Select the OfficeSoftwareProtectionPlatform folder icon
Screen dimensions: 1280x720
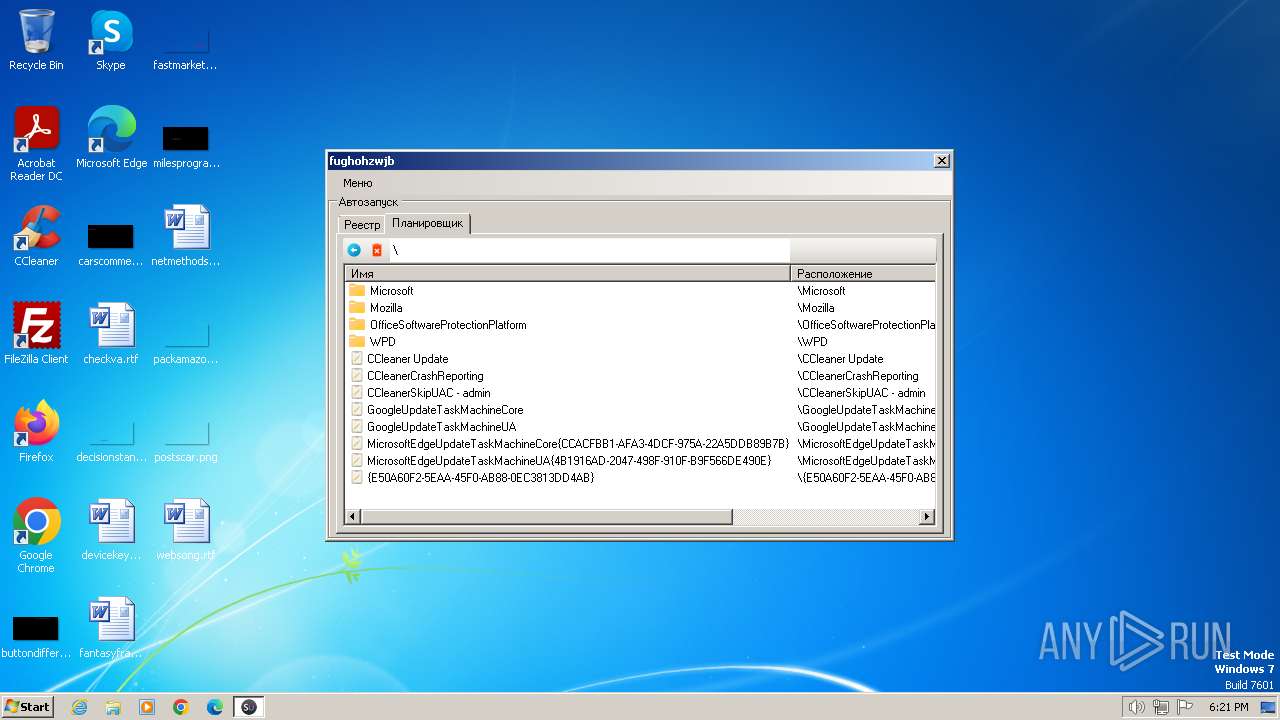[x=357, y=325]
